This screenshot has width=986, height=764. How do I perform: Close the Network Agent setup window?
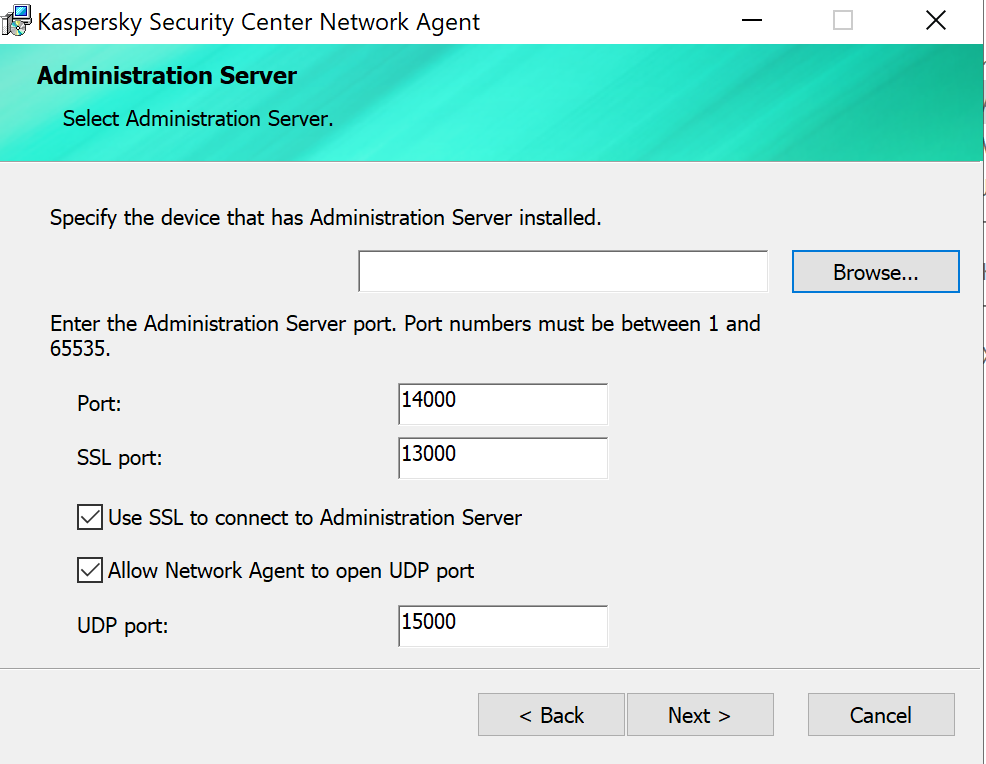pyautogui.click(x=935, y=21)
